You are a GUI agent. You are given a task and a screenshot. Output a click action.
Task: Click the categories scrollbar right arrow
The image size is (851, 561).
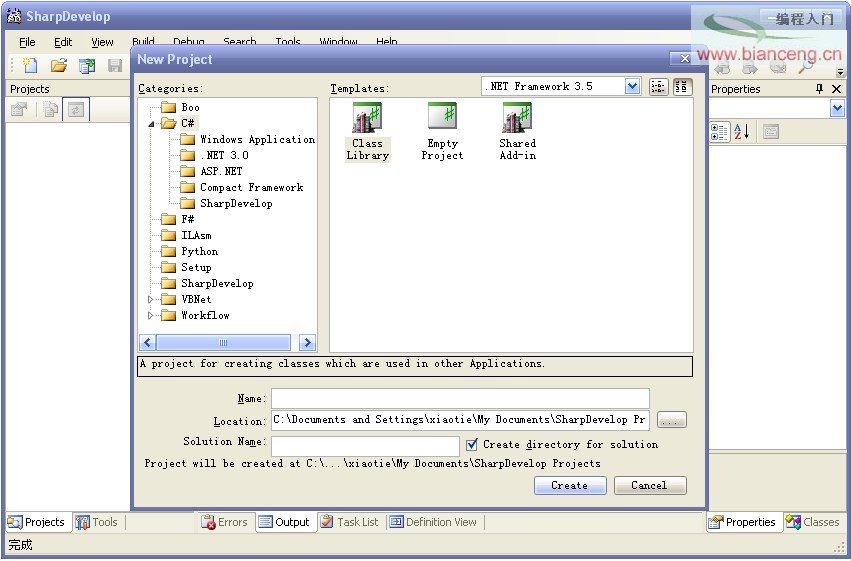click(307, 342)
